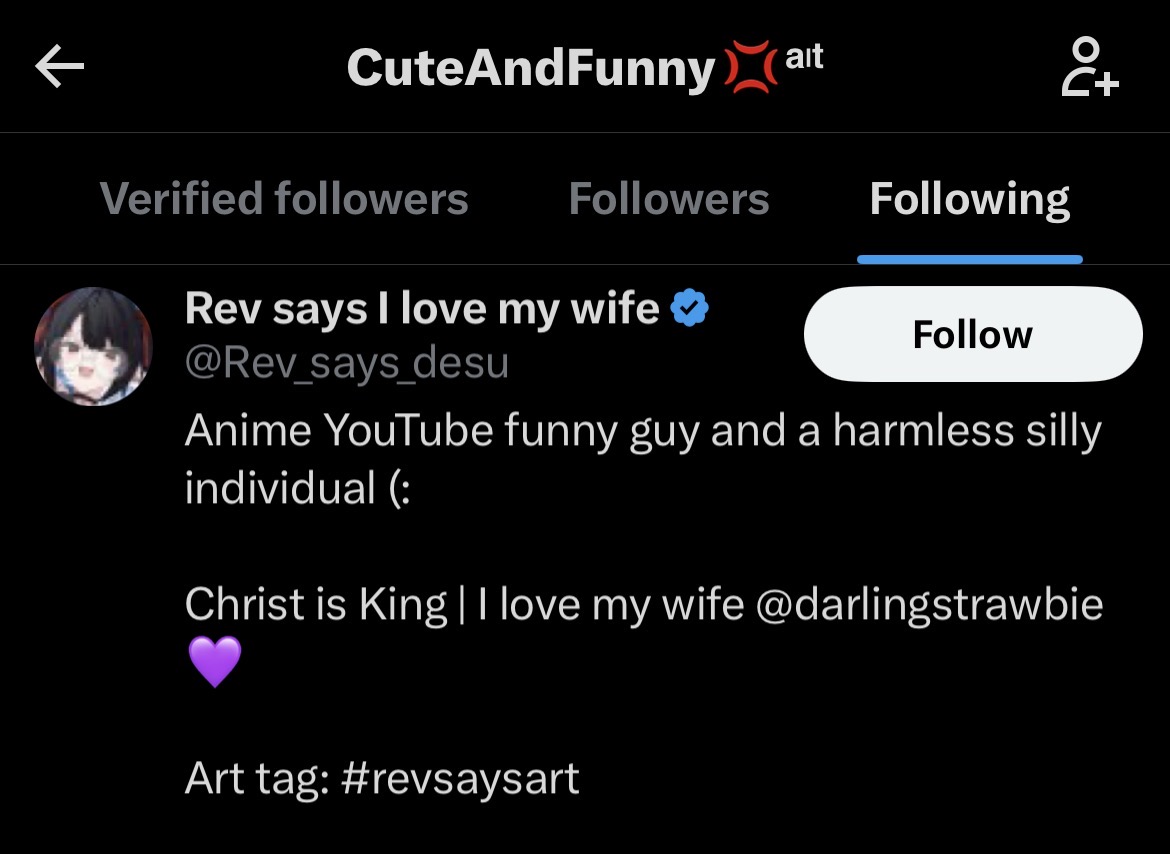Open the #revsaysart hashtag

point(460,777)
